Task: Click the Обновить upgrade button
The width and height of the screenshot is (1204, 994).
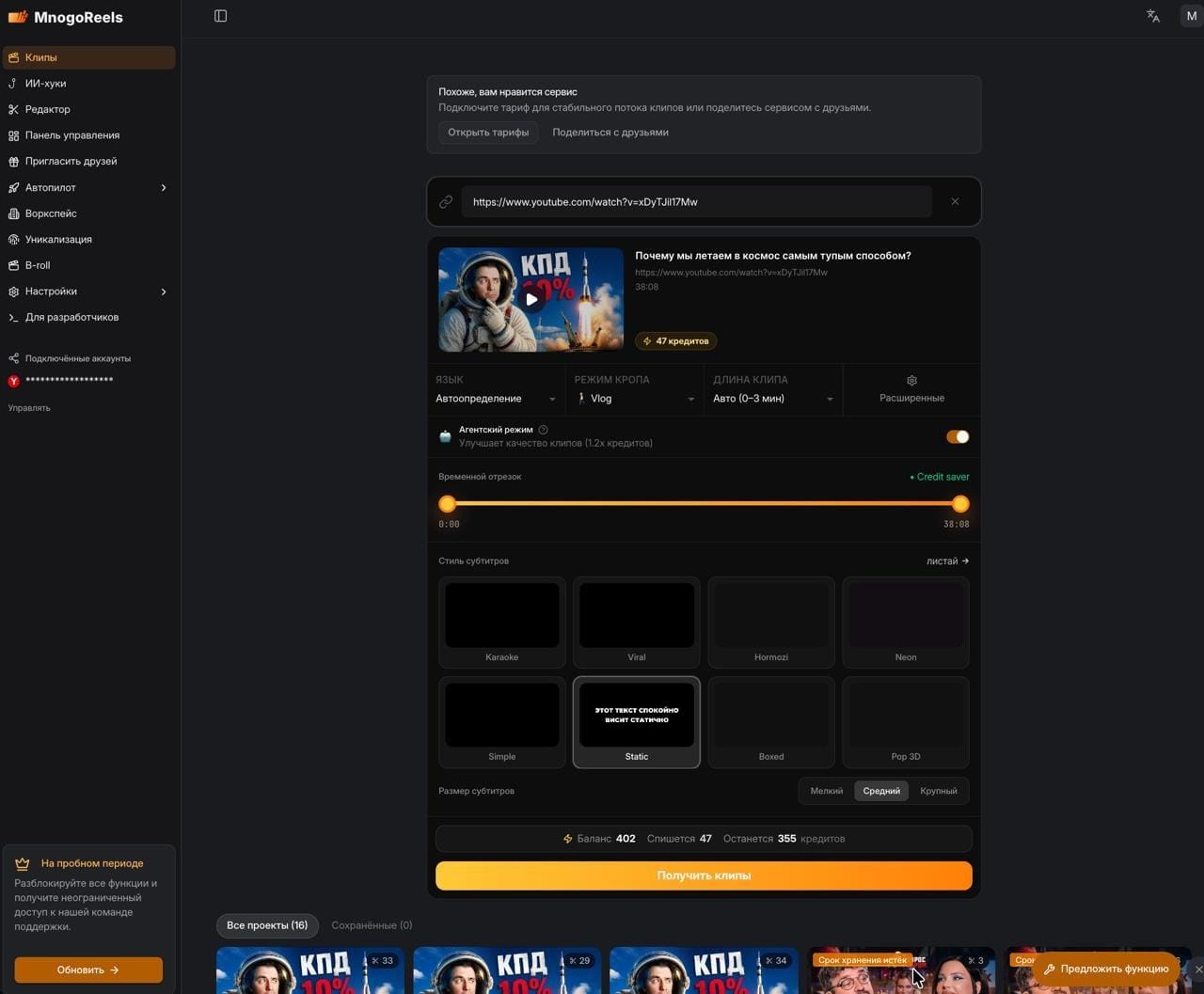Action: click(88, 970)
